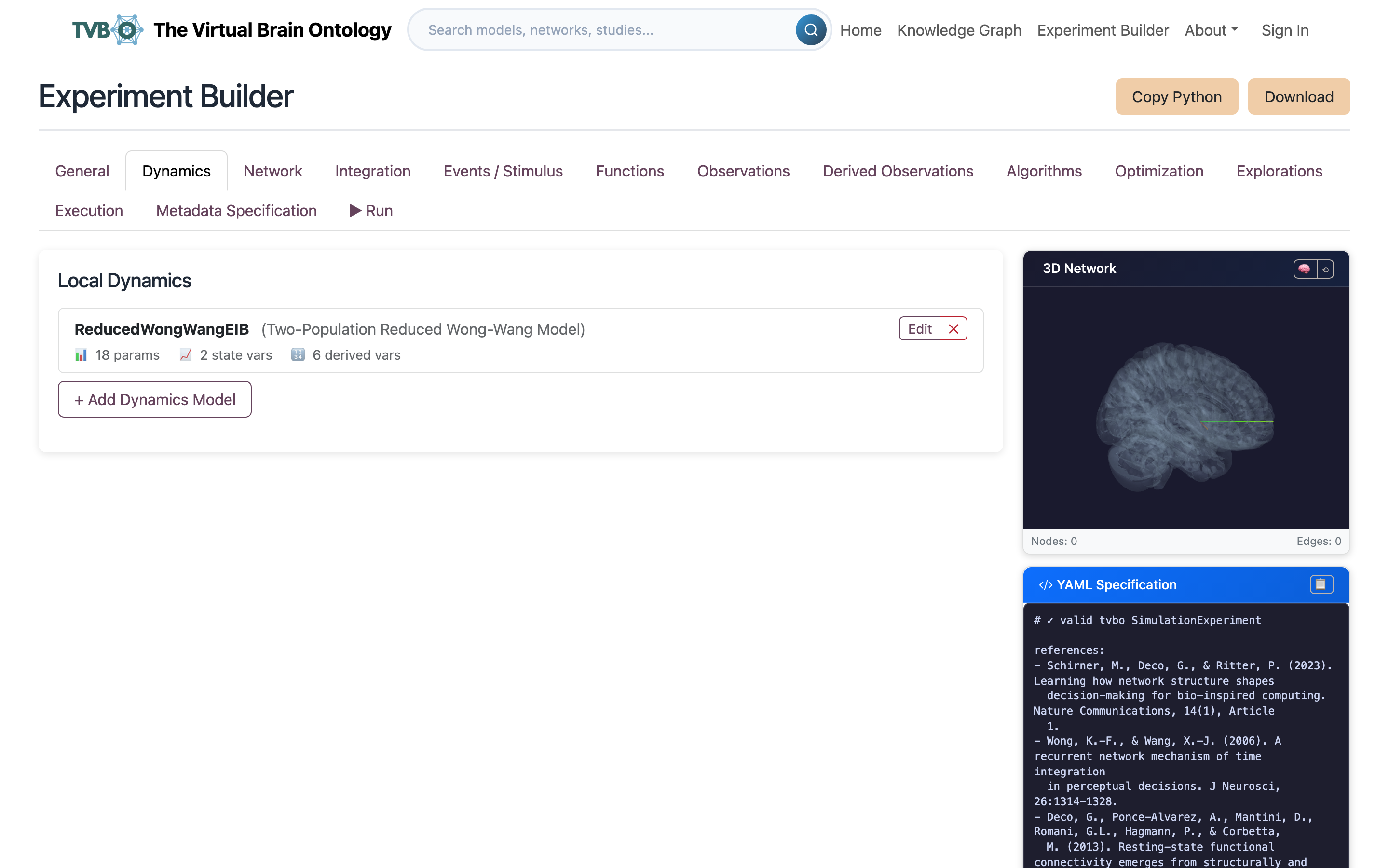The width and height of the screenshot is (1389, 868).
Task: Click the ReducedWongWangEIB model name
Action: pyautogui.click(x=161, y=329)
